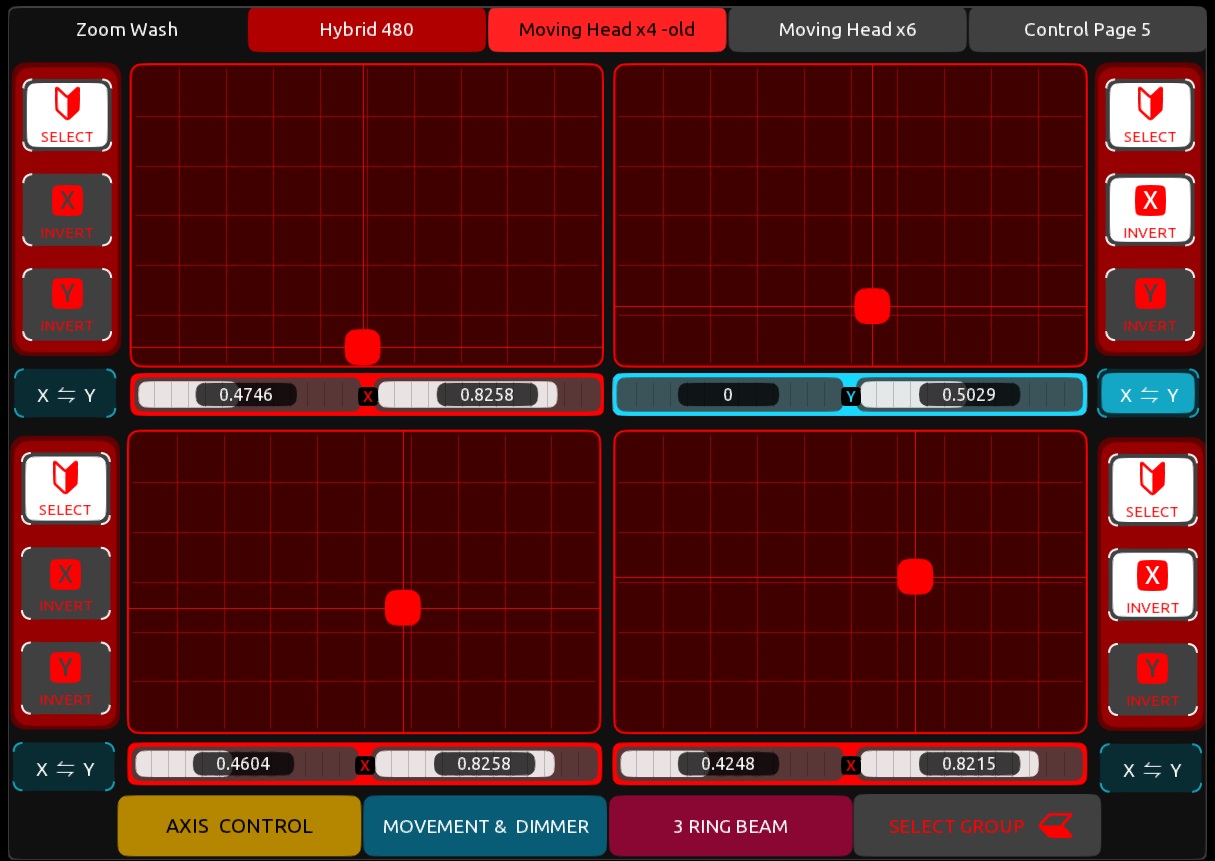Click the cyan Y indicator between sliders
Image resolution: width=1215 pixels, height=861 pixels.
(851, 396)
